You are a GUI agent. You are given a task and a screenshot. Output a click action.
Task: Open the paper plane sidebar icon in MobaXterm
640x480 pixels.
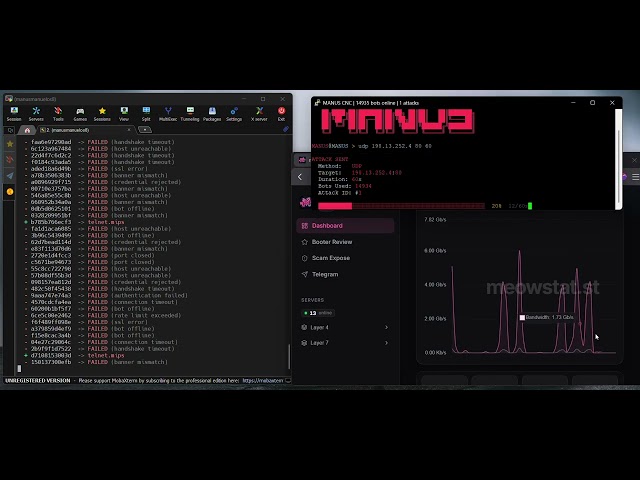[x=10, y=176]
